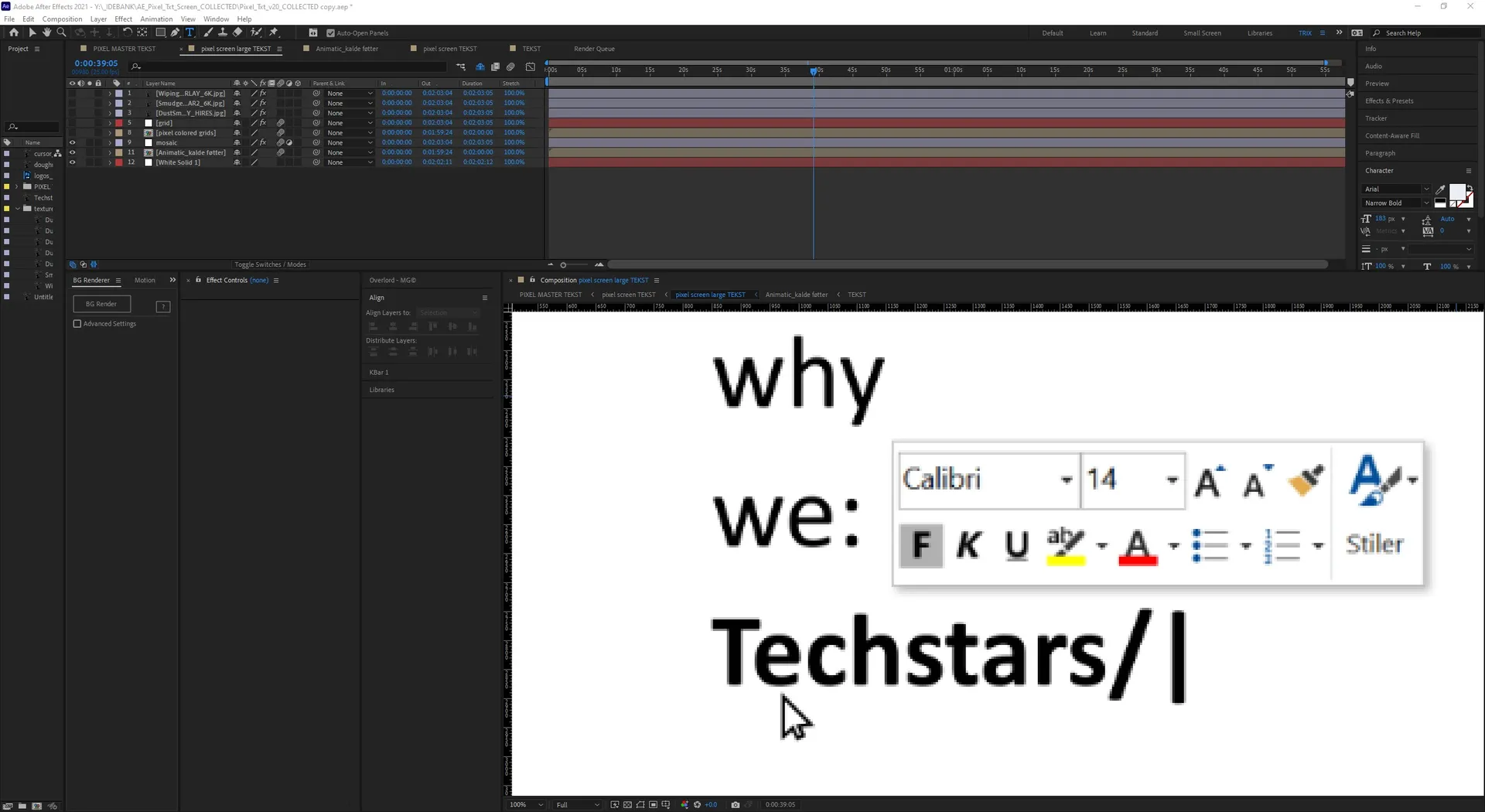Select the Pen tool
Screen dimensions: 1485x812
176,32
